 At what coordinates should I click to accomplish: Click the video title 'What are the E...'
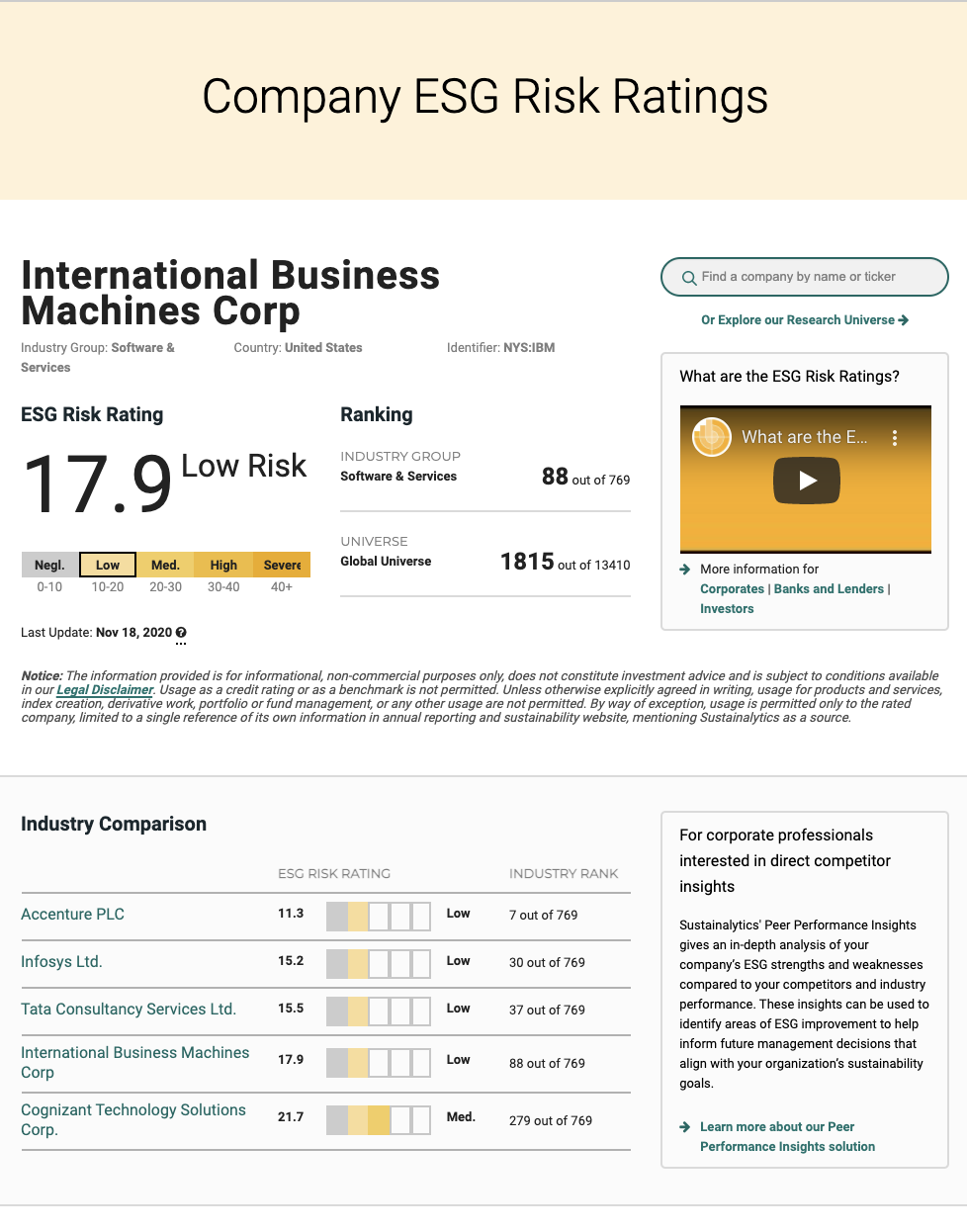click(804, 437)
